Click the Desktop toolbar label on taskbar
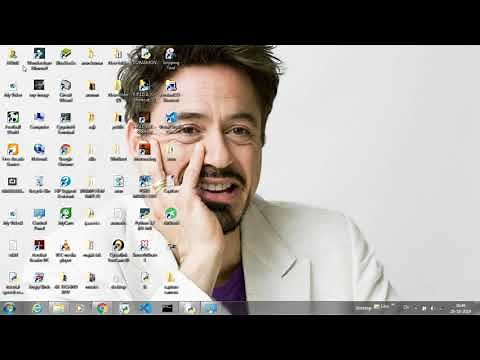The image size is (480, 360). (363, 308)
